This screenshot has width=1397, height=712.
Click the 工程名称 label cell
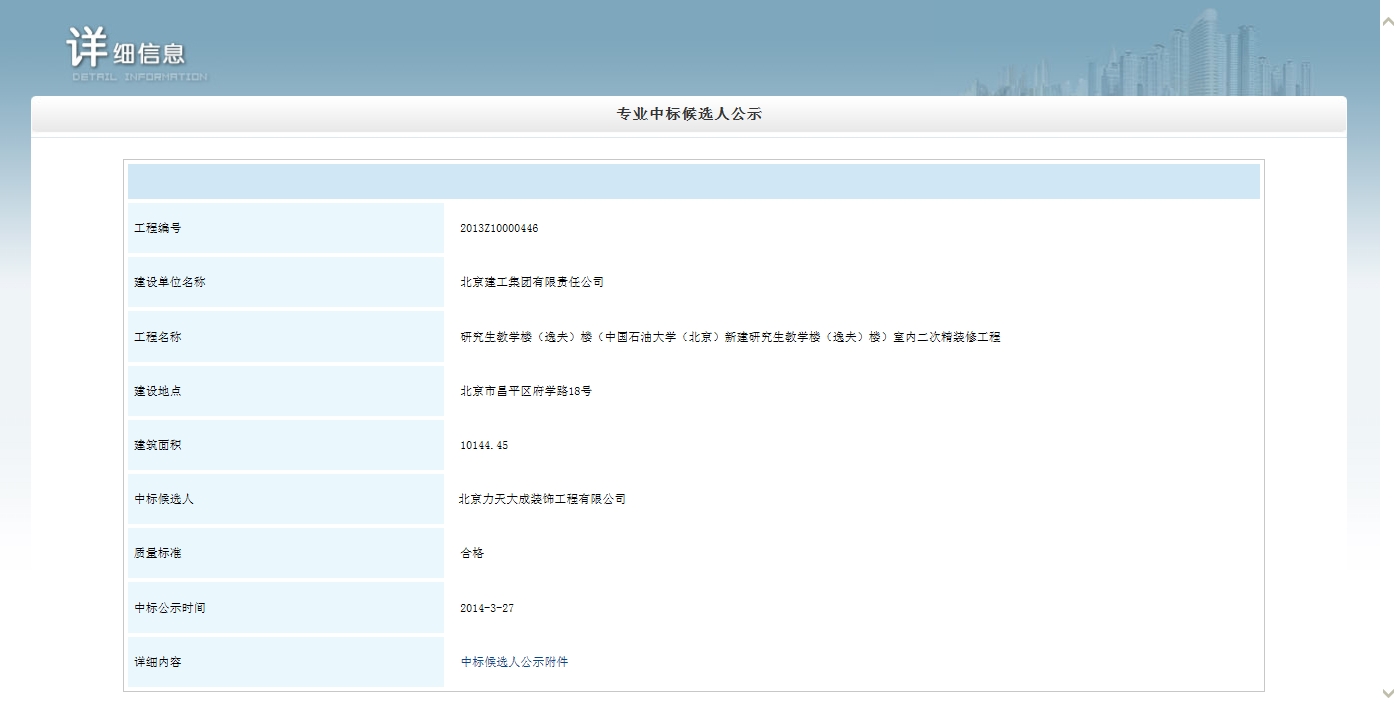(285, 337)
